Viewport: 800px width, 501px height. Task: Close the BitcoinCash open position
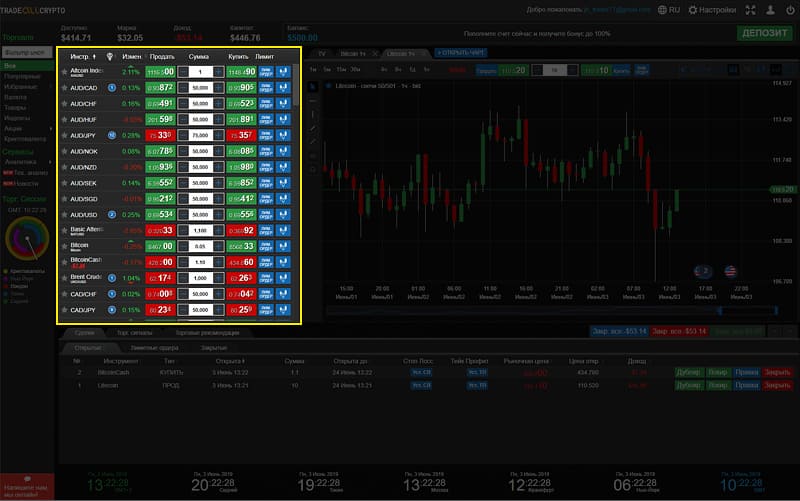(777, 372)
